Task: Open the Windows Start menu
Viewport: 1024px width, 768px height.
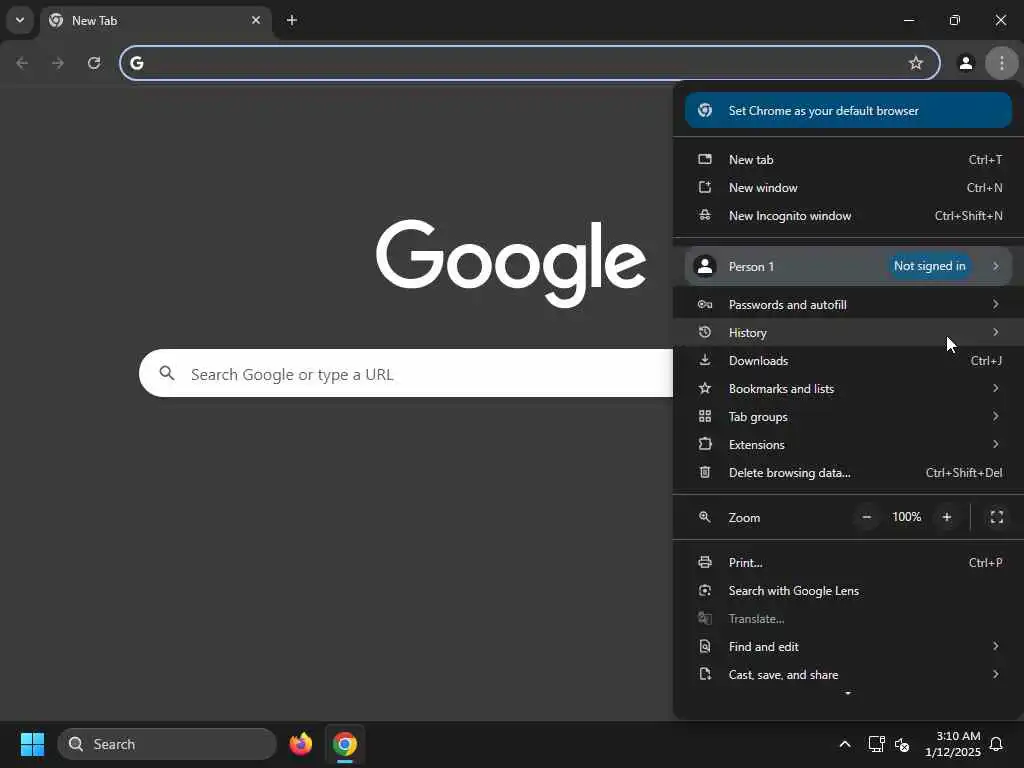Action: tap(32, 744)
